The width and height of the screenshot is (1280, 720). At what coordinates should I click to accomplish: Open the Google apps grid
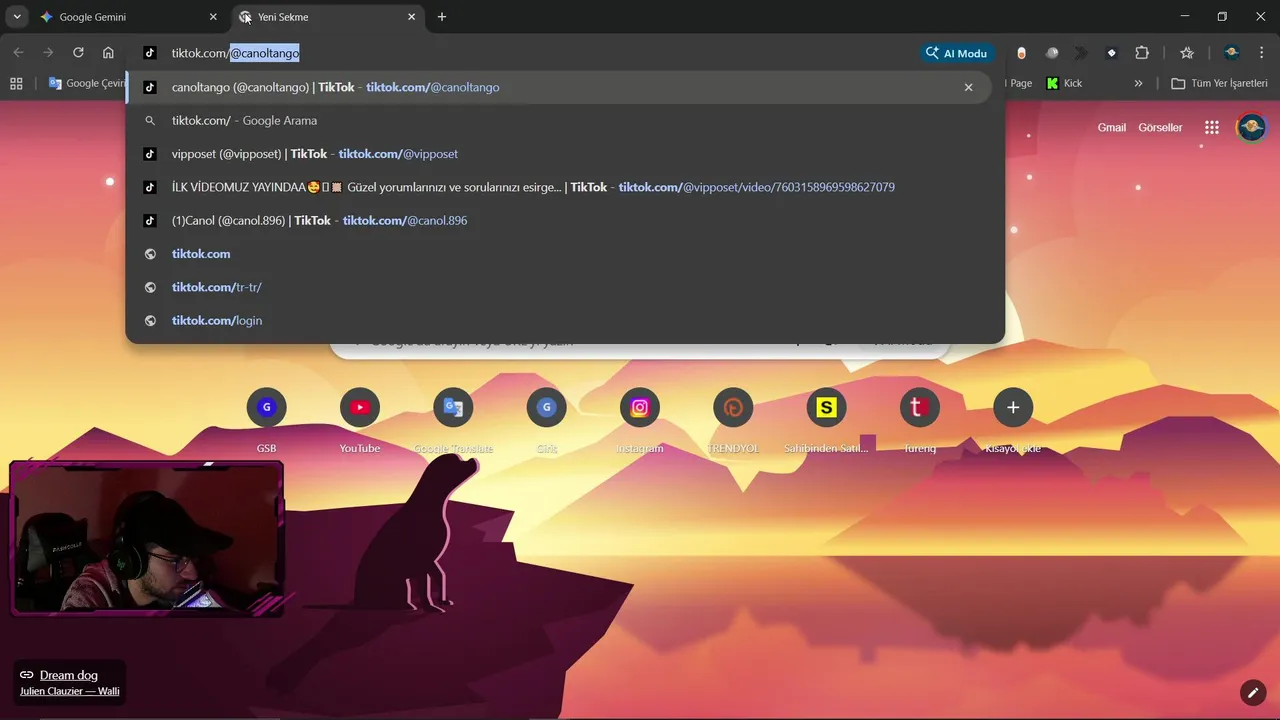[1212, 127]
